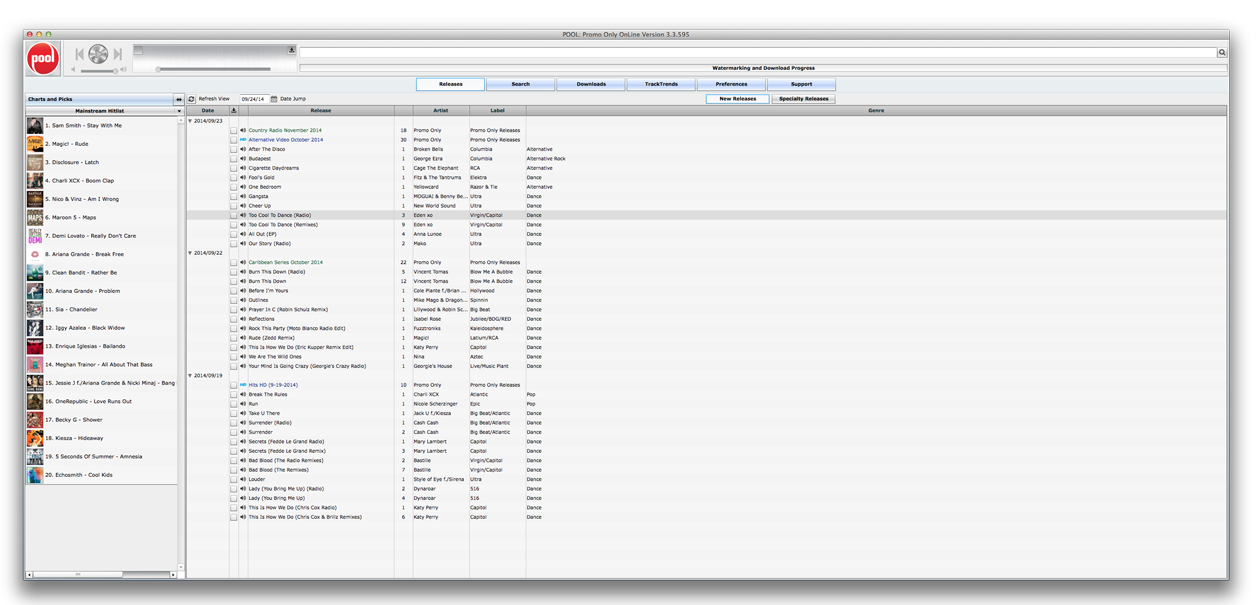Screen dimensions: 1260x605
Task: Preview Budapest with its speaker icon
Action: coord(243,159)
